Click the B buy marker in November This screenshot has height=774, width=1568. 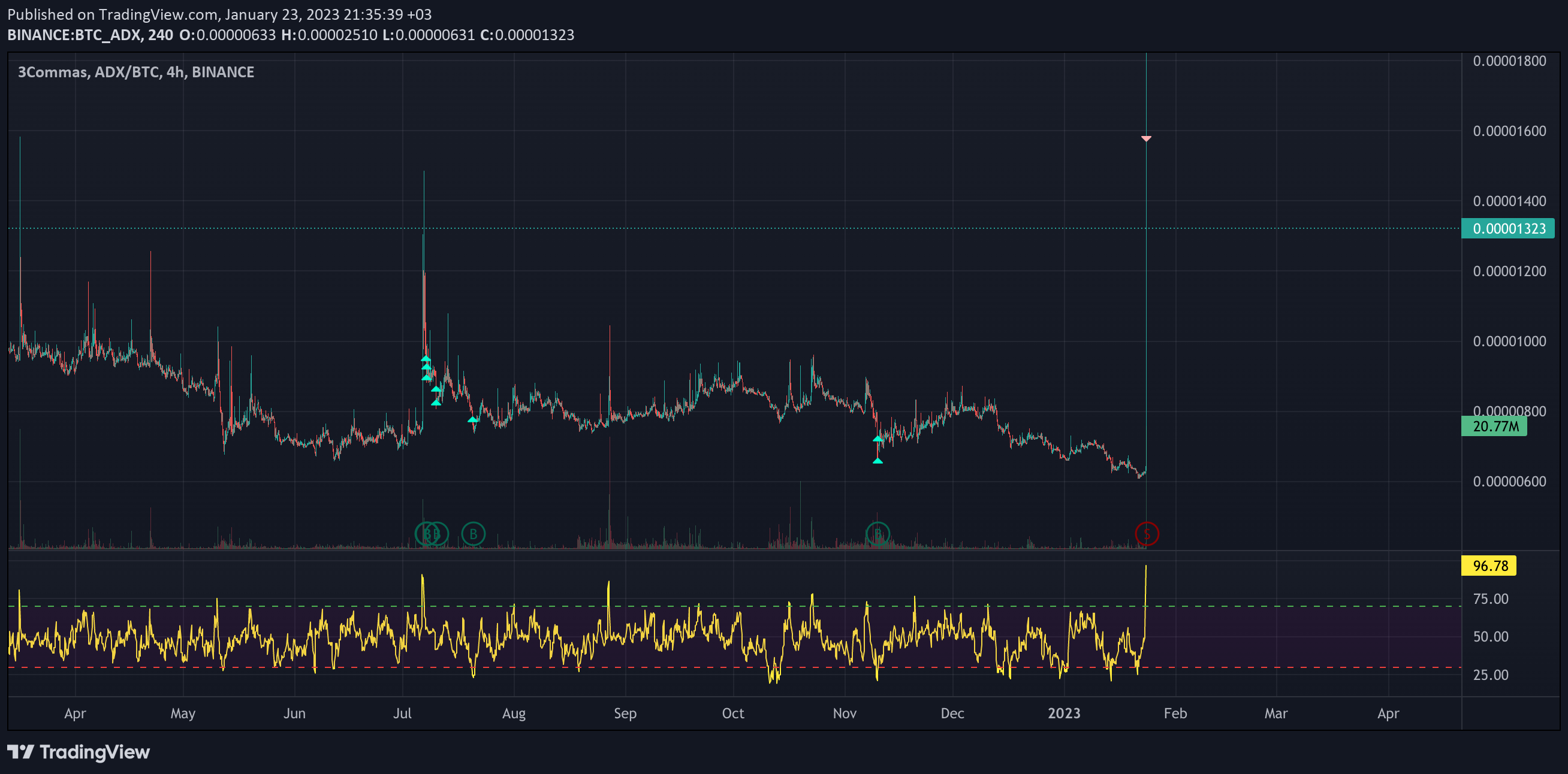coord(878,534)
